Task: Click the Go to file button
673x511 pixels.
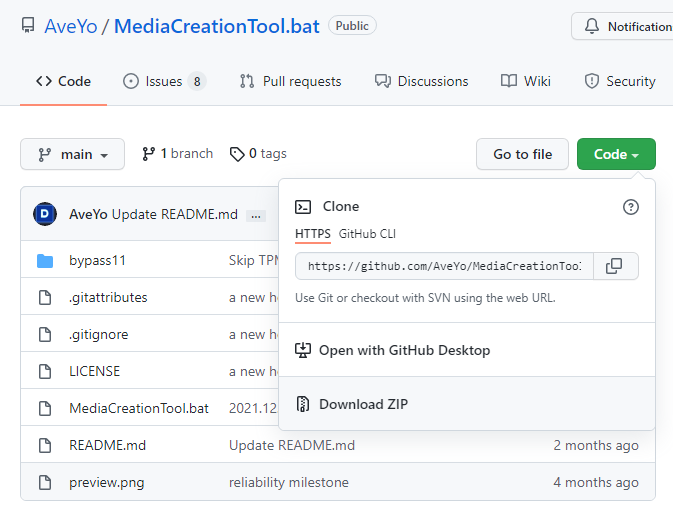Action: click(x=522, y=154)
